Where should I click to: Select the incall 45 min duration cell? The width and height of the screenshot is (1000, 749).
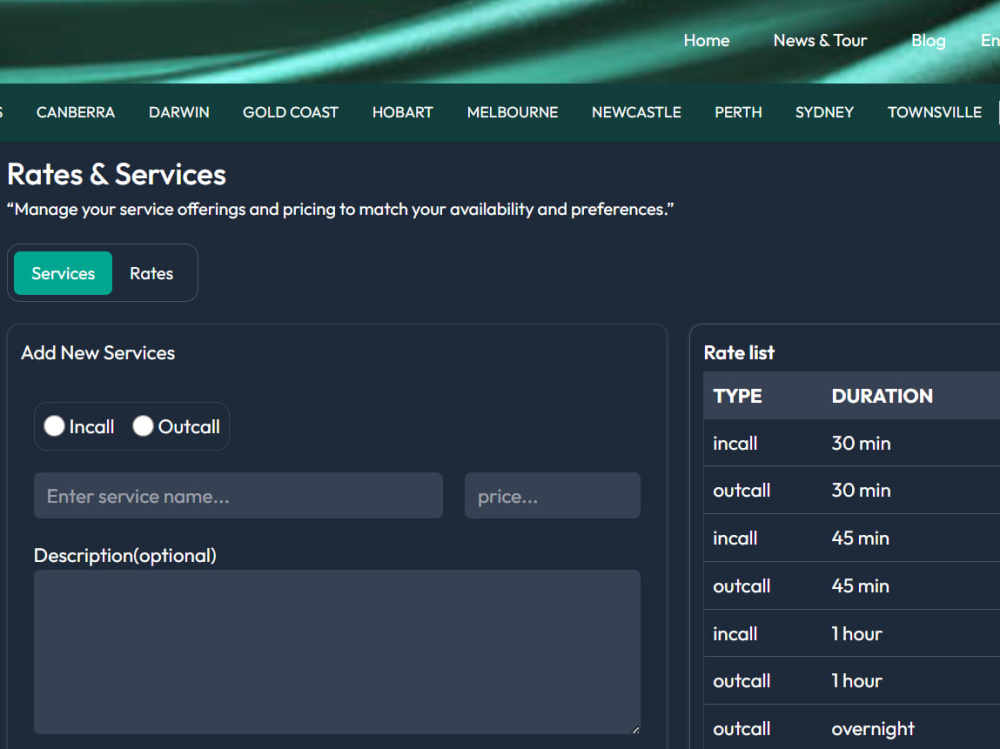860,538
